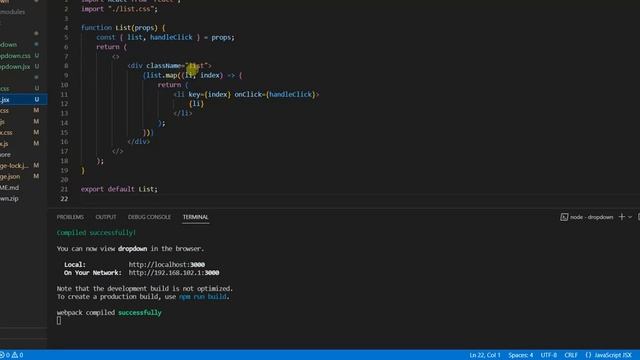
Task: Click line number 22 in gutter
Action: point(64,199)
